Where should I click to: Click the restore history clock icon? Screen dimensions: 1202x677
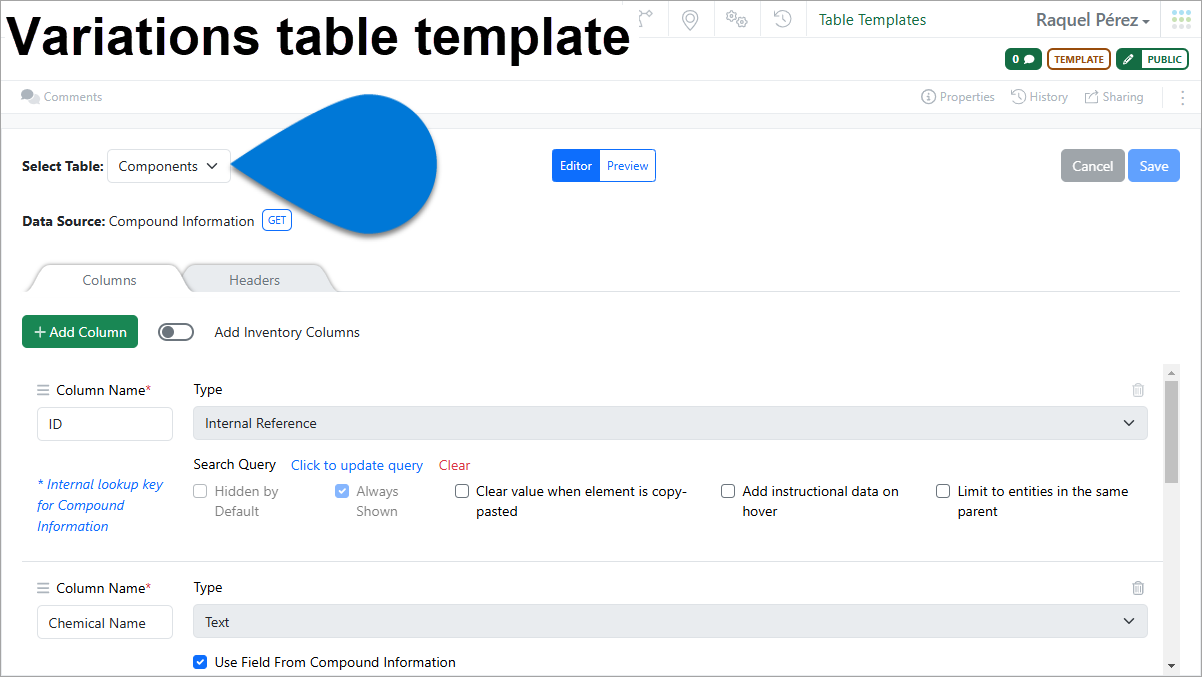(783, 19)
